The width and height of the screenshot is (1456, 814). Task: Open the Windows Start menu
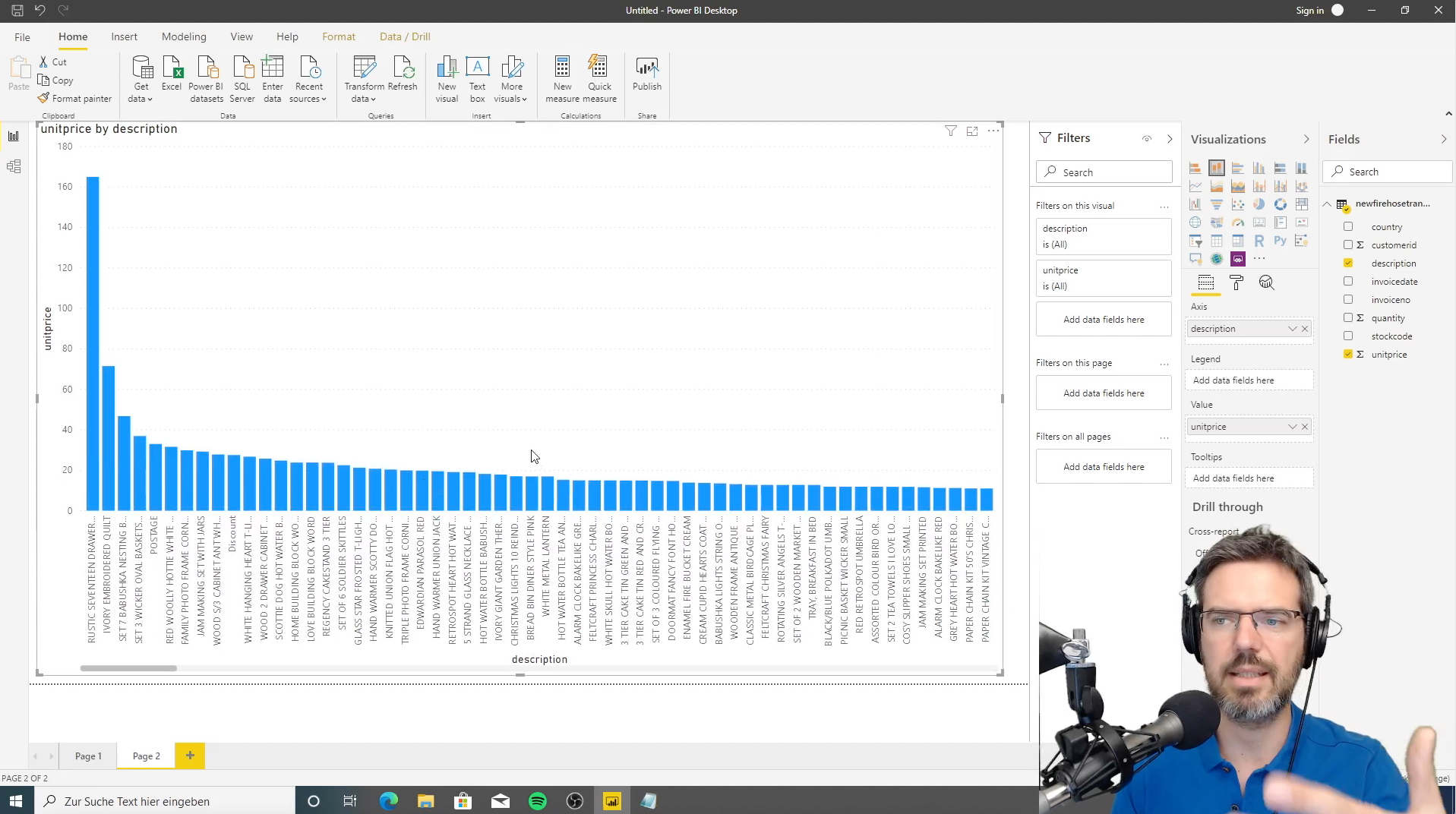point(16,801)
